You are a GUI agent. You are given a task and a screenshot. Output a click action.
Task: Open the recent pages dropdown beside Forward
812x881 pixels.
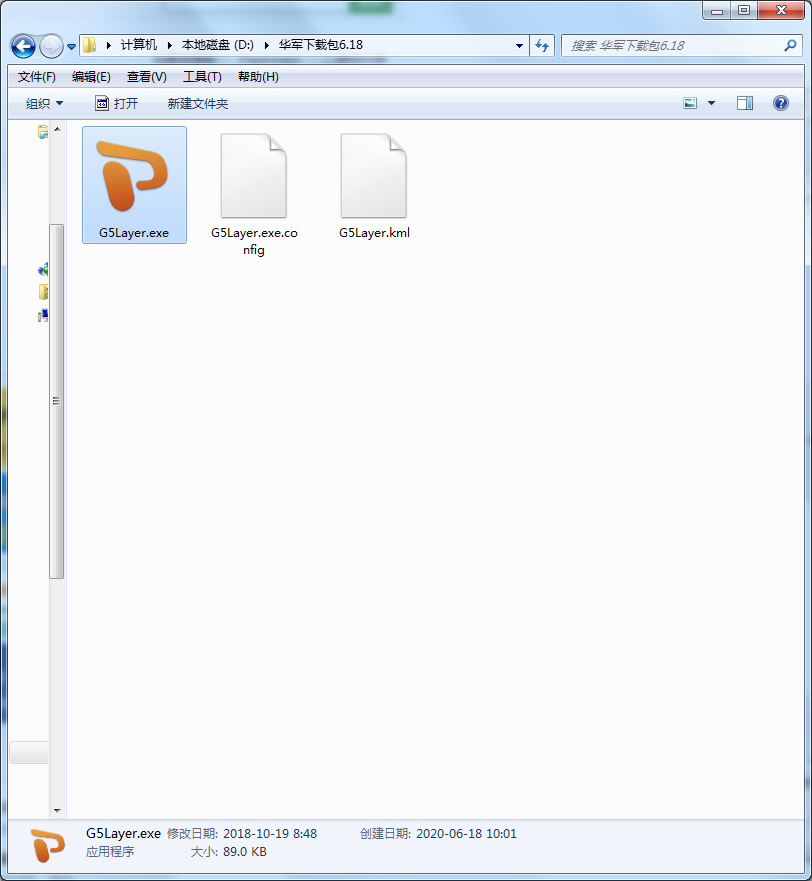(71, 47)
